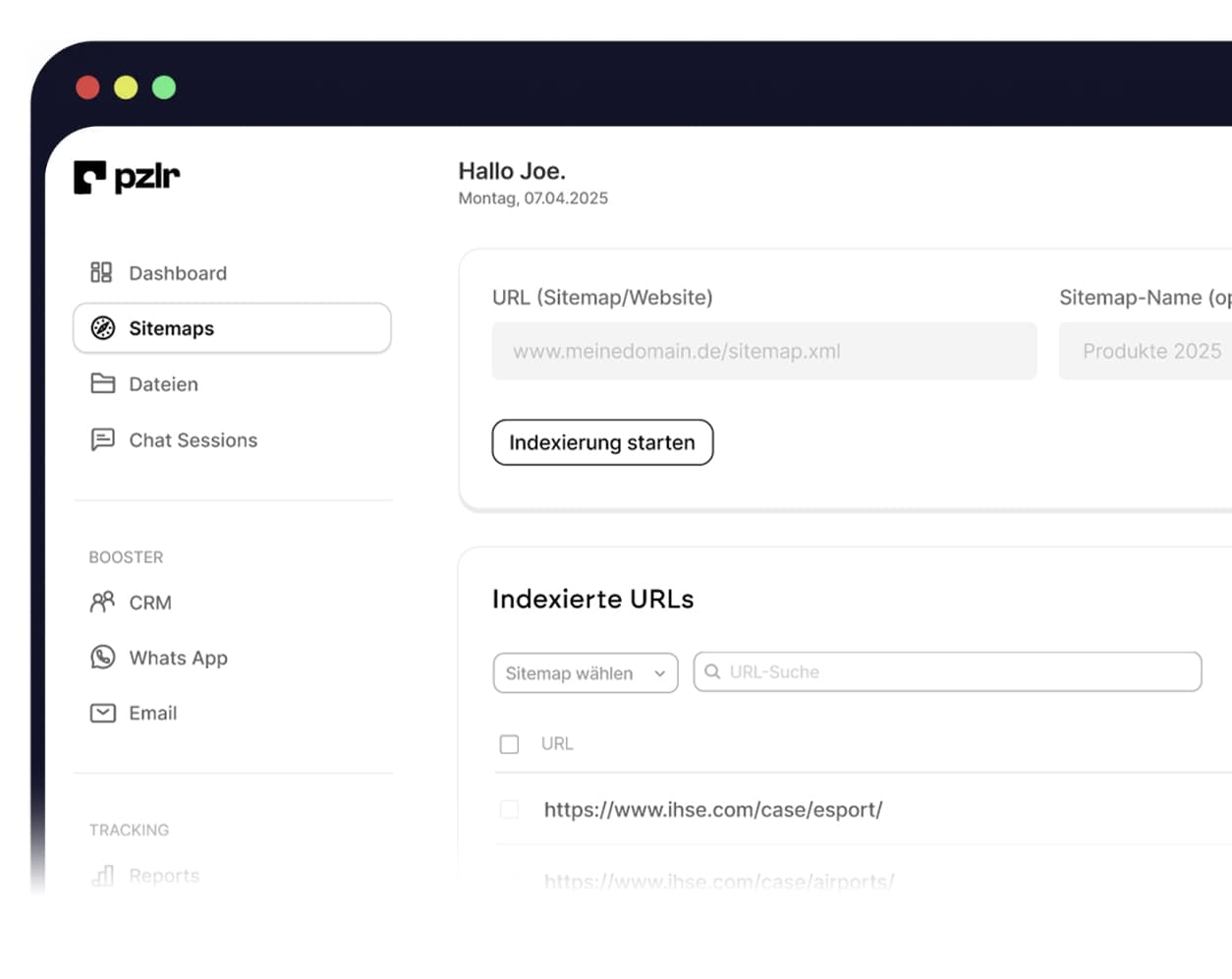Click the Email envelope icon

click(103, 713)
